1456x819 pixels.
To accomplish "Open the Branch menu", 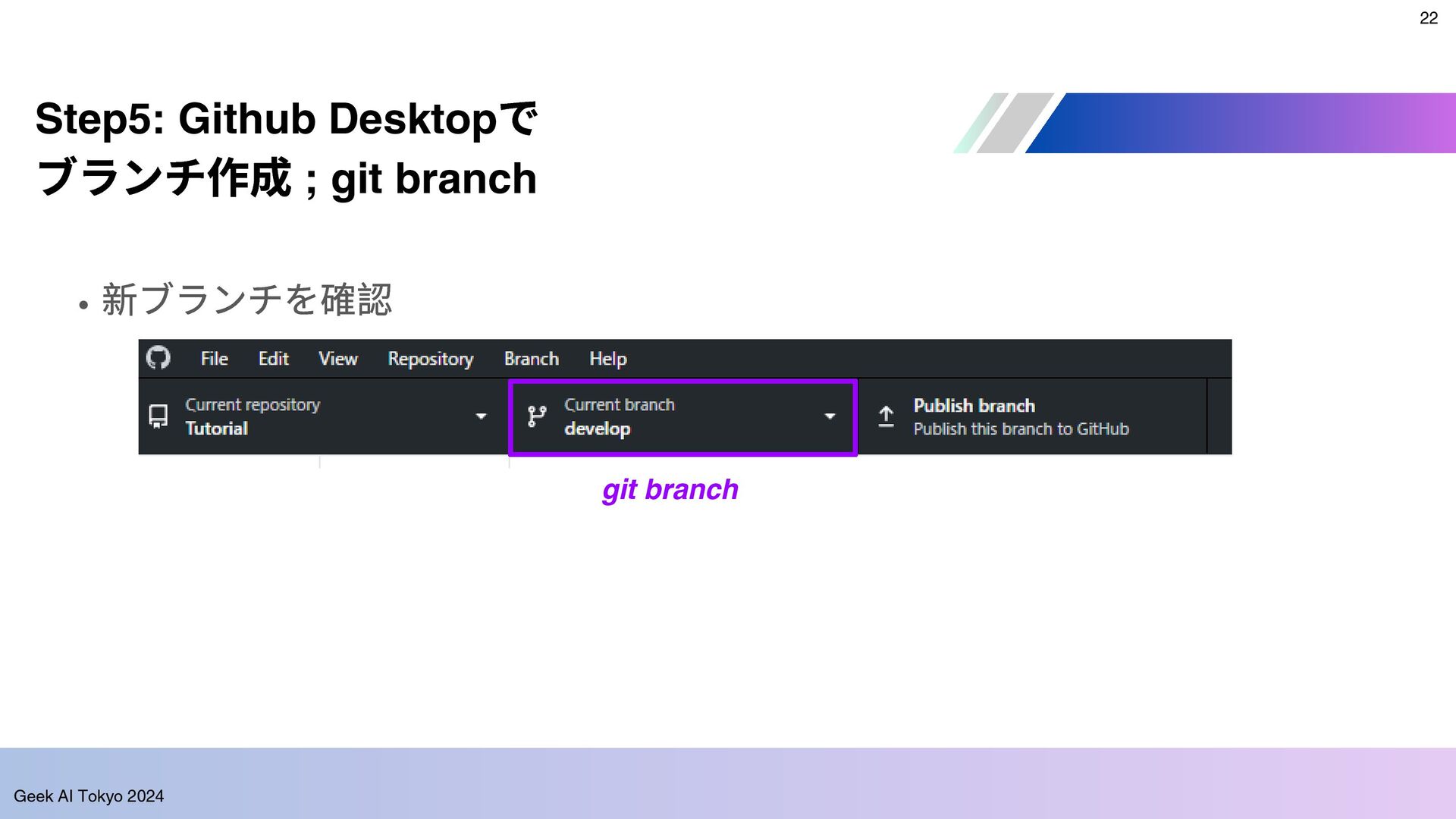I will [x=532, y=359].
